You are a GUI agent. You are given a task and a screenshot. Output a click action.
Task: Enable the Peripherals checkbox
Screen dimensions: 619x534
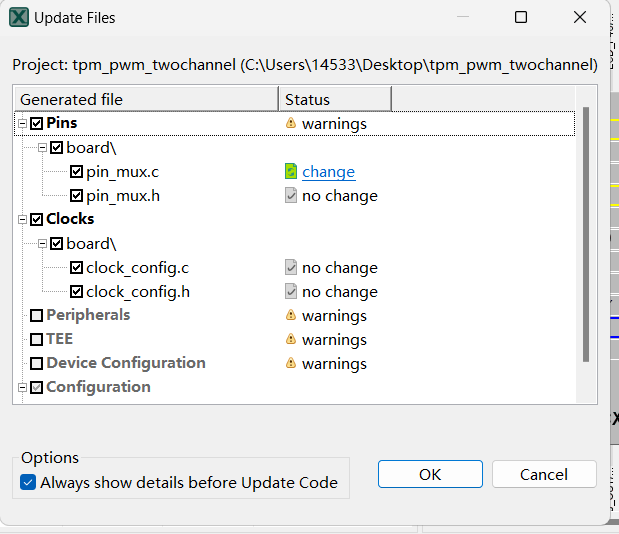[37, 316]
